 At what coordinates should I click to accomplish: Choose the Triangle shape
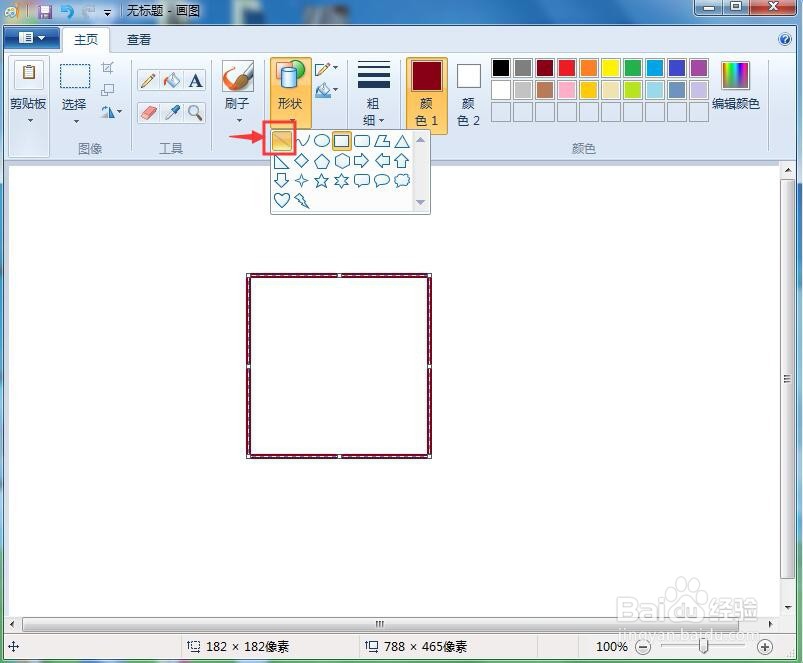[402, 141]
